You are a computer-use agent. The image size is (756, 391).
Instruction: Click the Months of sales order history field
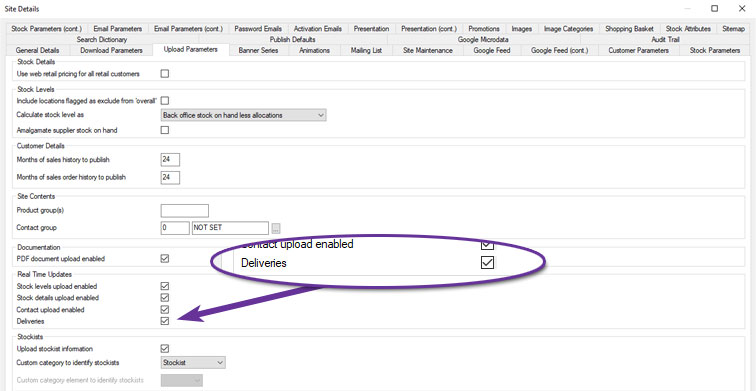pos(170,177)
